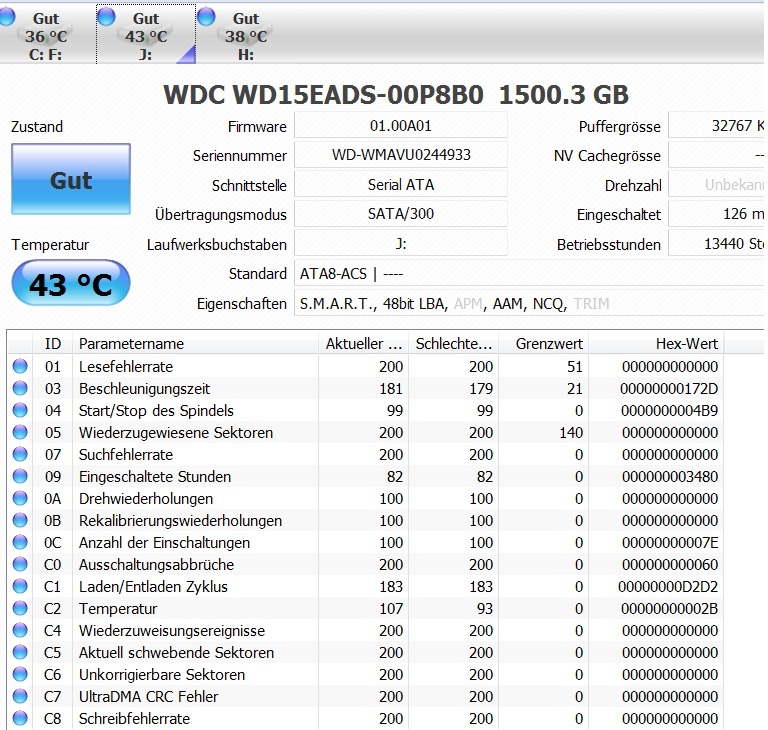
Task: Click hex value 0000000172D
Action: (669, 389)
